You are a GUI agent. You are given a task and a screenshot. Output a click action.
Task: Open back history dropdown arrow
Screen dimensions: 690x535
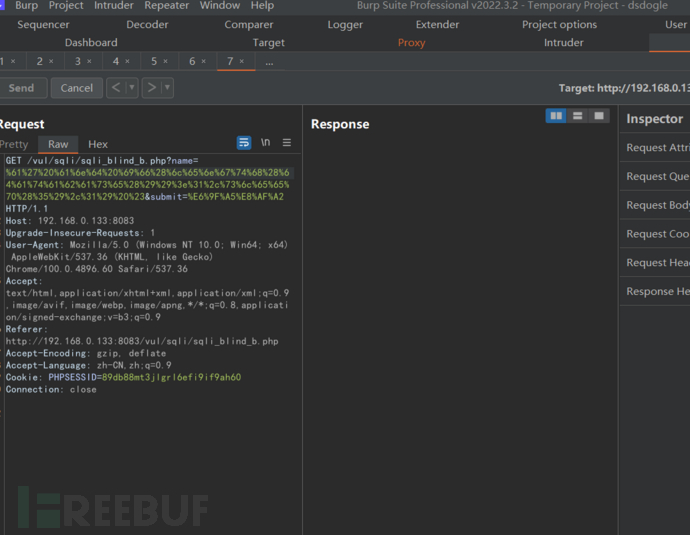[132, 88]
